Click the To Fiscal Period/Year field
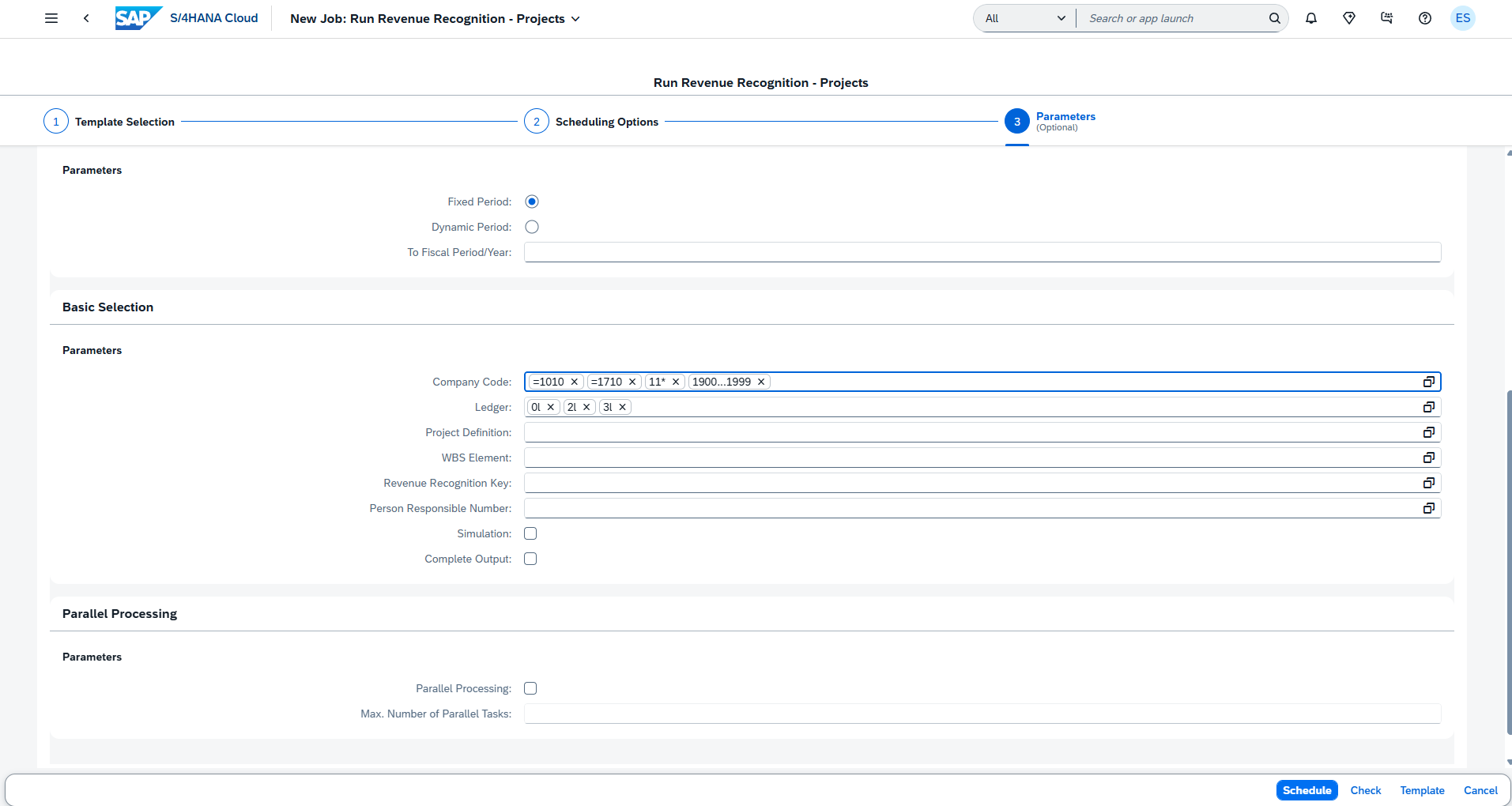The height and width of the screenshot is (806, 1512). click(982, 252)
